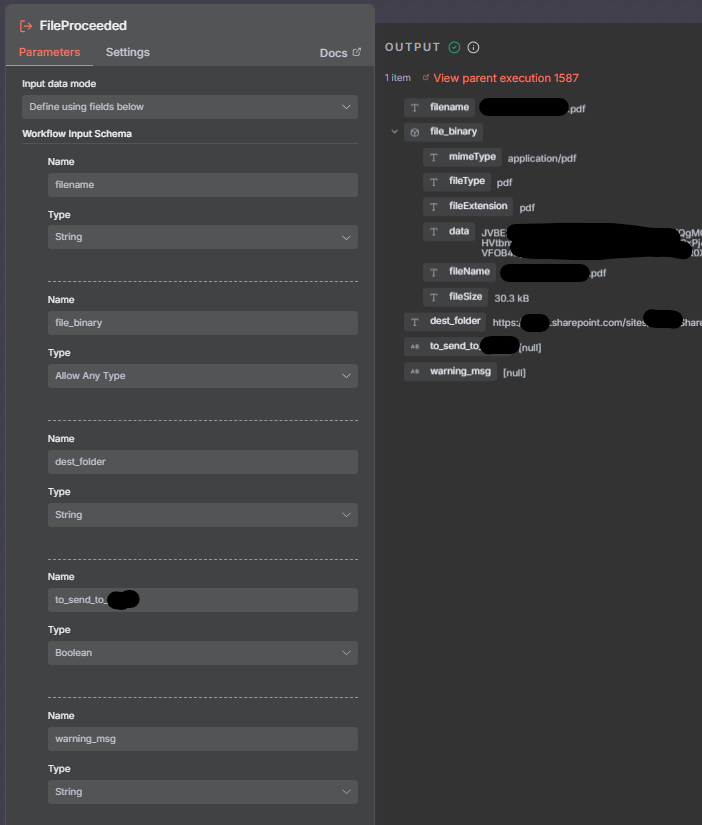This screenshot has width=702, height=825.
Task: Click the dest_folder Name input field
Action: point(202,462)
